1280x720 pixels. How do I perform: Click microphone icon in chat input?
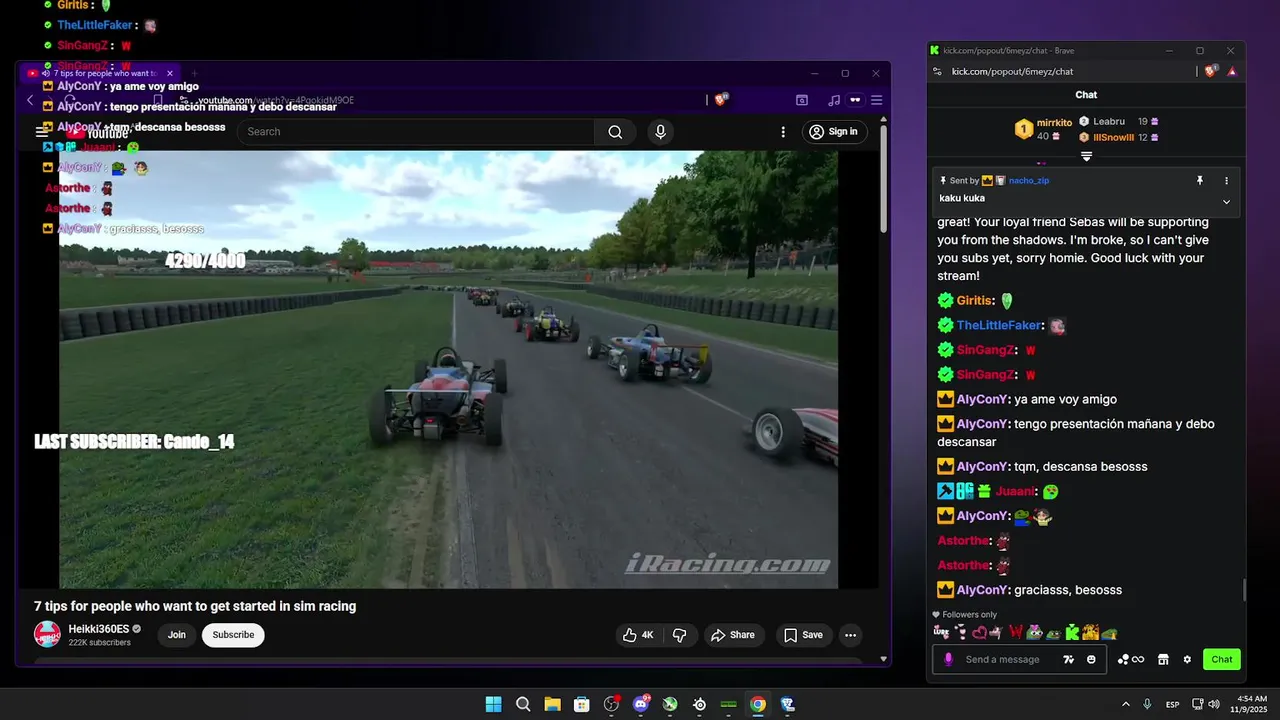tap(948, 659)
